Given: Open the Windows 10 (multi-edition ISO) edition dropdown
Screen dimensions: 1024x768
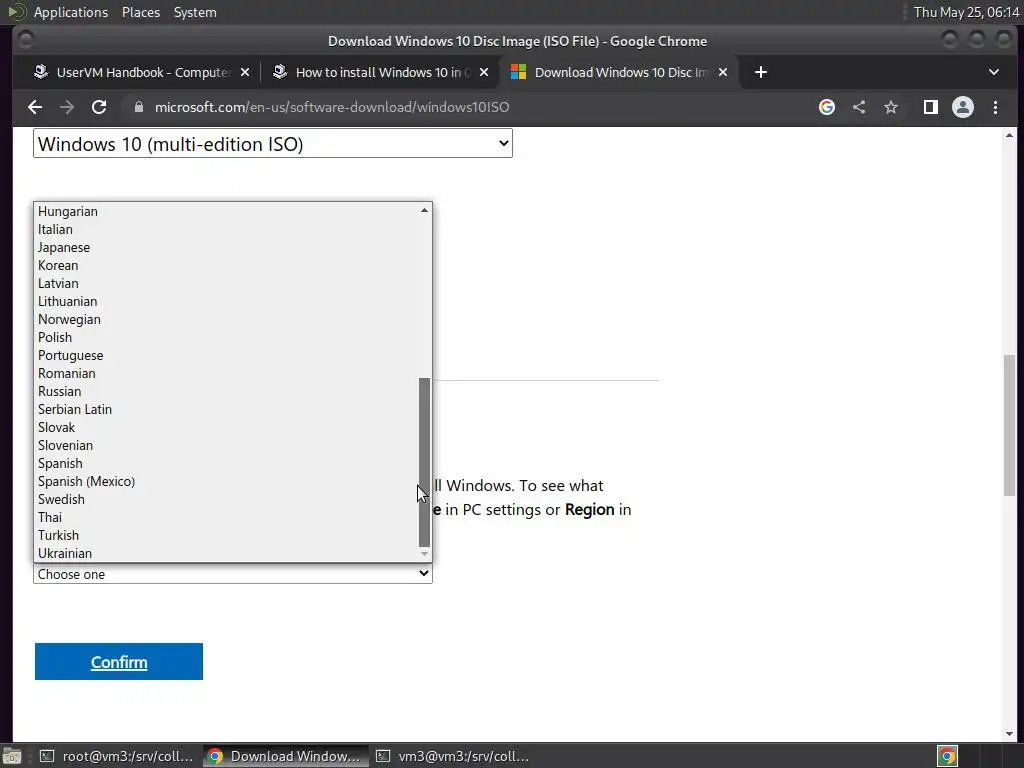Looking at the screenshot, I should pos(273,144).
